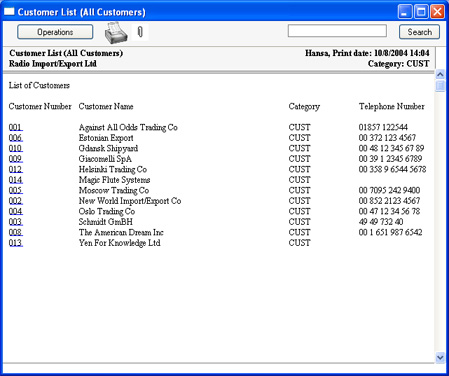Select 'Magic Flute Systems' customer name
Image resolution: width=449 pixels, height=376 pixels.
pos(114,180)
